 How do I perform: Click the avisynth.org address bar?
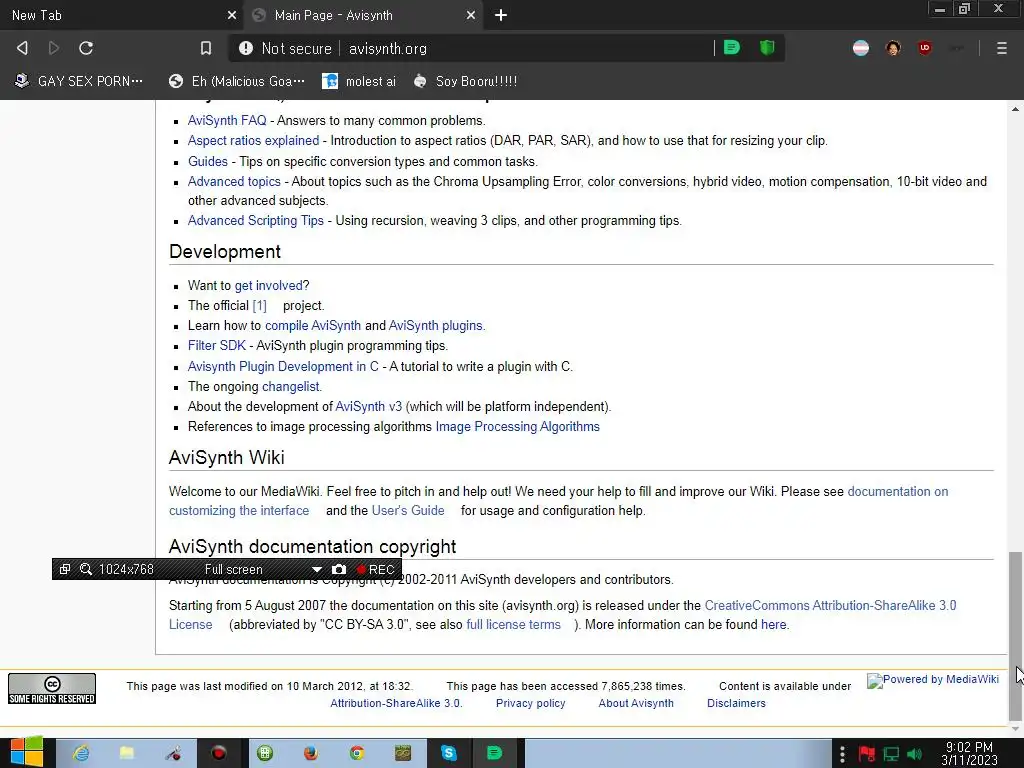coord(387,48)
